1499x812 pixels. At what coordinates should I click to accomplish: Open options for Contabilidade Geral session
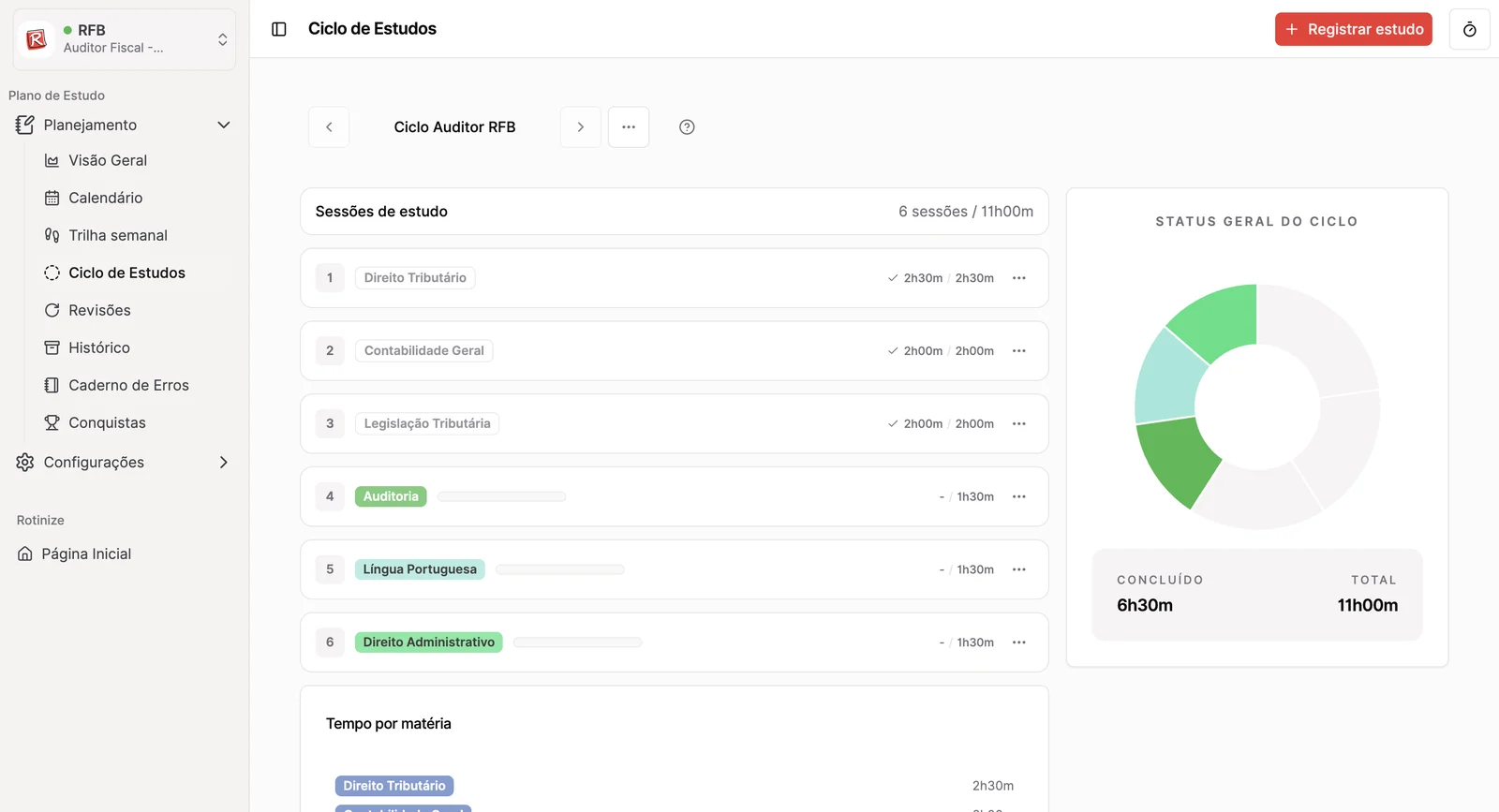pos(1019,351)
